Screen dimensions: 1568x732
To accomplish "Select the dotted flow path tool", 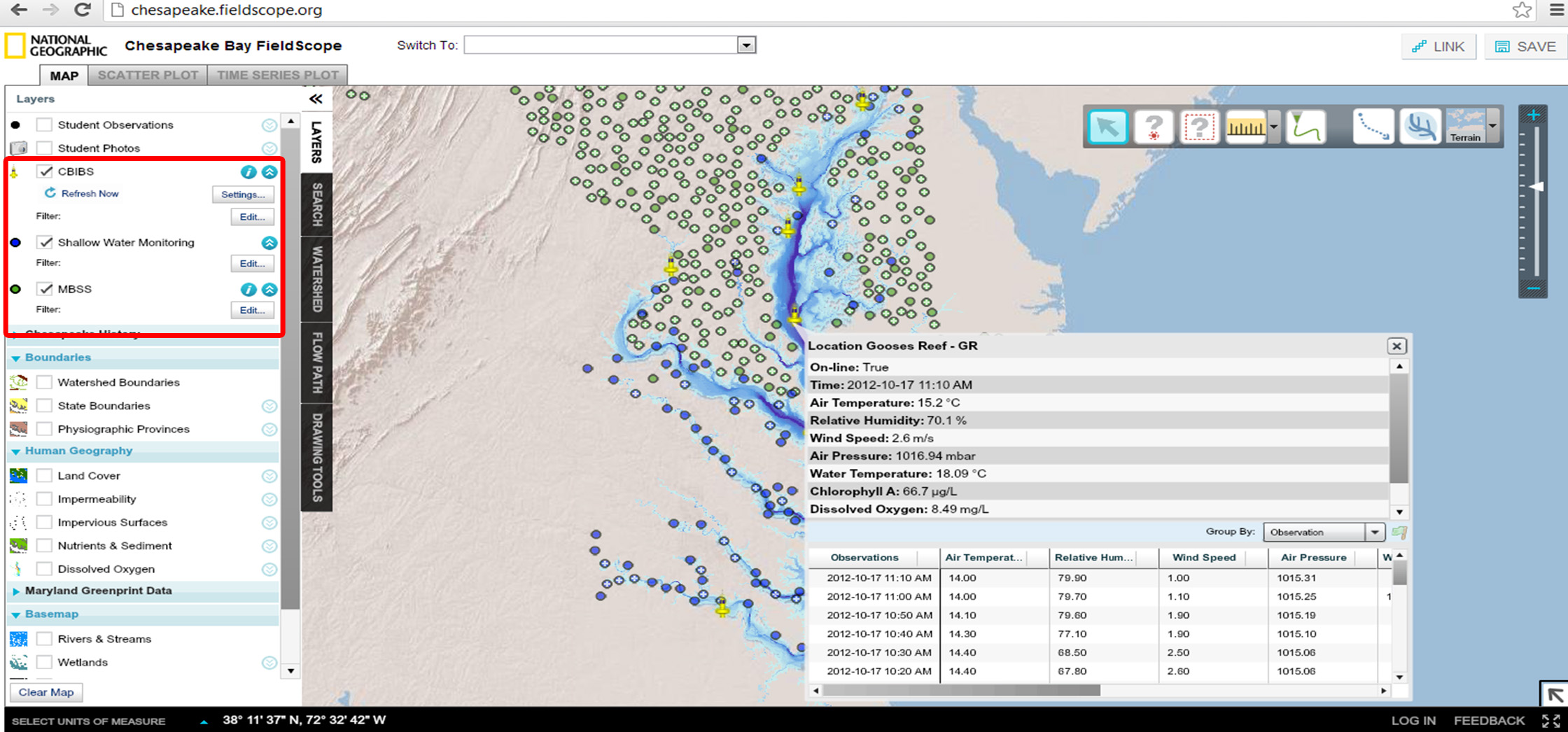I will point(1373,127).
